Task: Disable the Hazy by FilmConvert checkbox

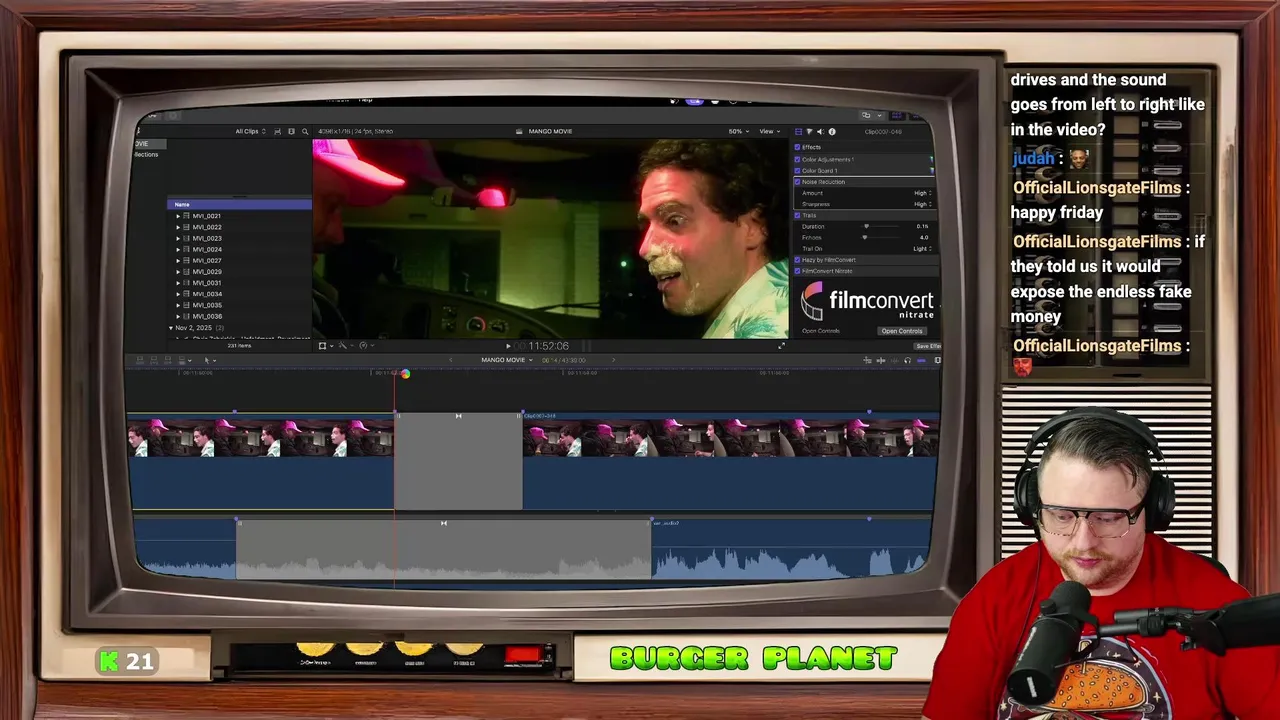Action: [798, 260]
